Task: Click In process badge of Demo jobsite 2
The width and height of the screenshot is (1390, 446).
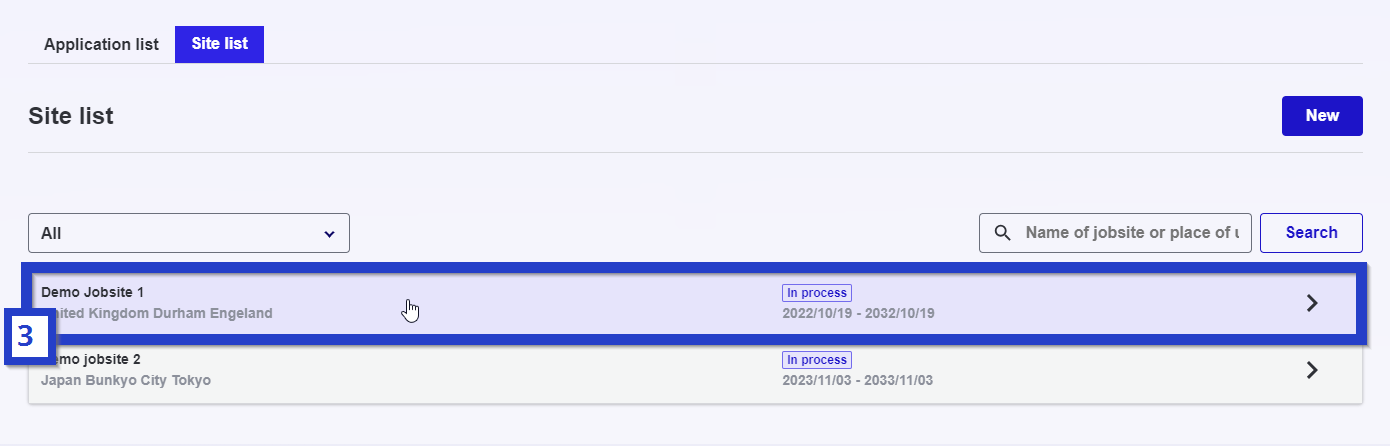Action: pyautogui.click(x=817, y=360)
